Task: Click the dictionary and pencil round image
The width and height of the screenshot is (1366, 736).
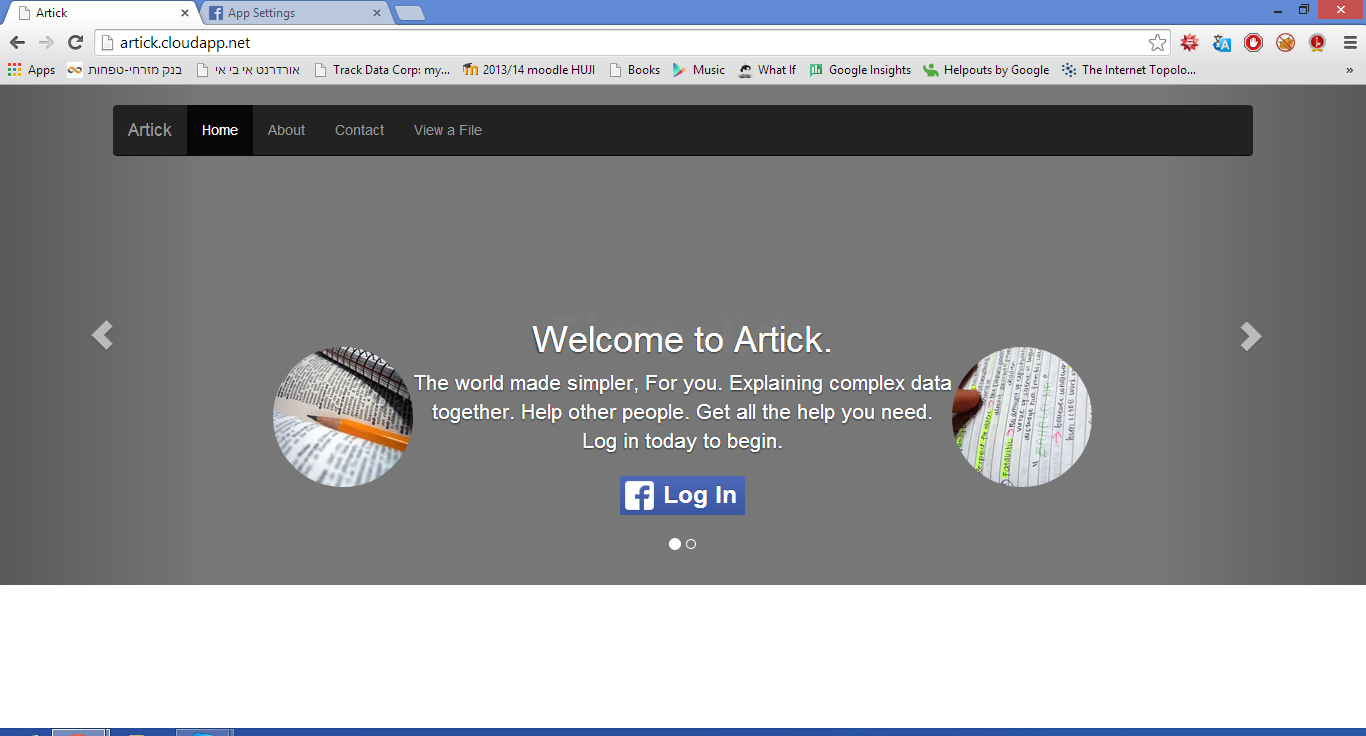Action: click(343, 417)
